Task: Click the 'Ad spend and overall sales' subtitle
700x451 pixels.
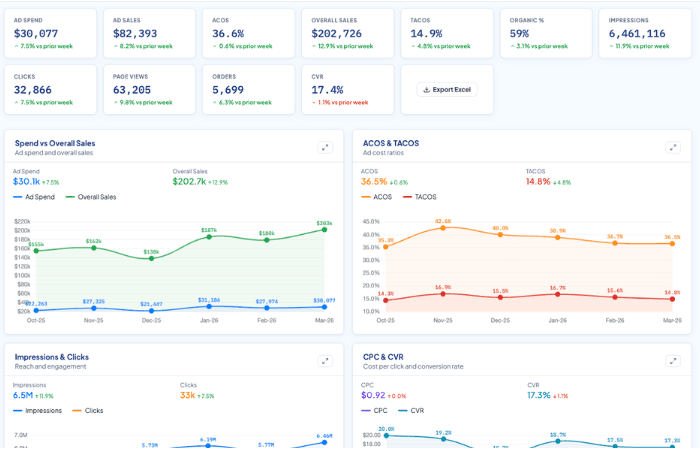Action: (x=54, y=153)
